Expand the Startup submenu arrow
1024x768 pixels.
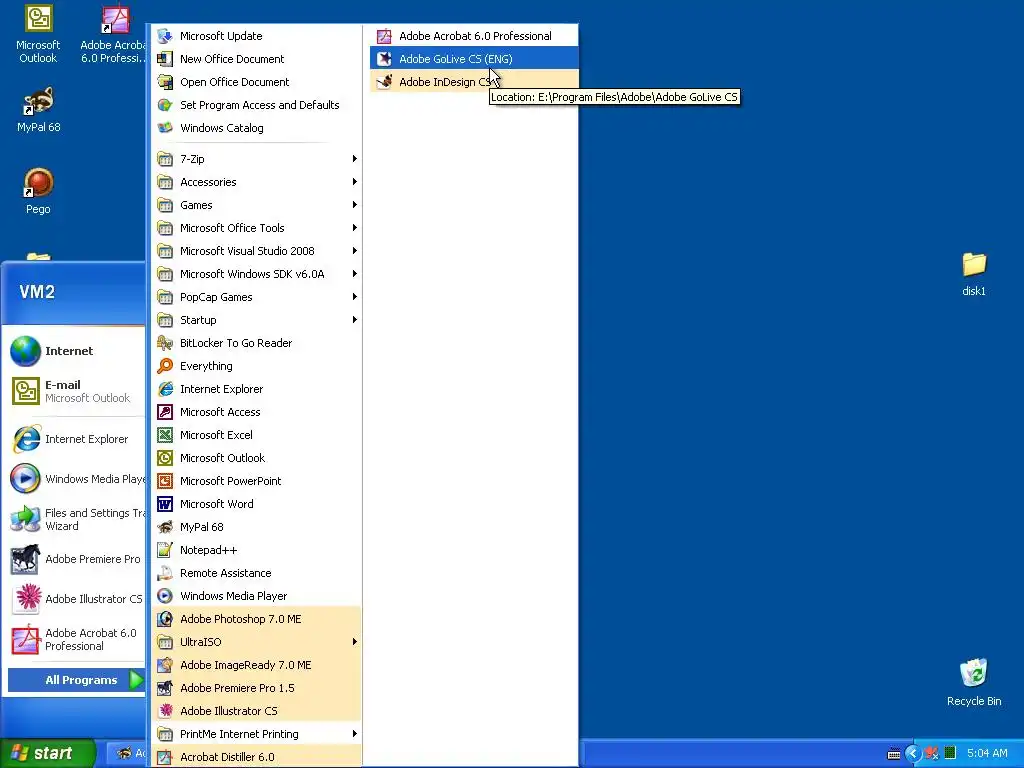pos(355,320)
